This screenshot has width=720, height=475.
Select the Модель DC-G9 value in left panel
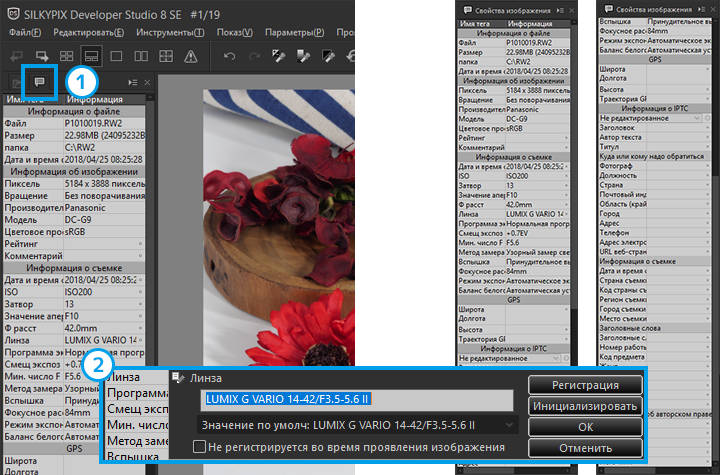[x=78, y=220]
